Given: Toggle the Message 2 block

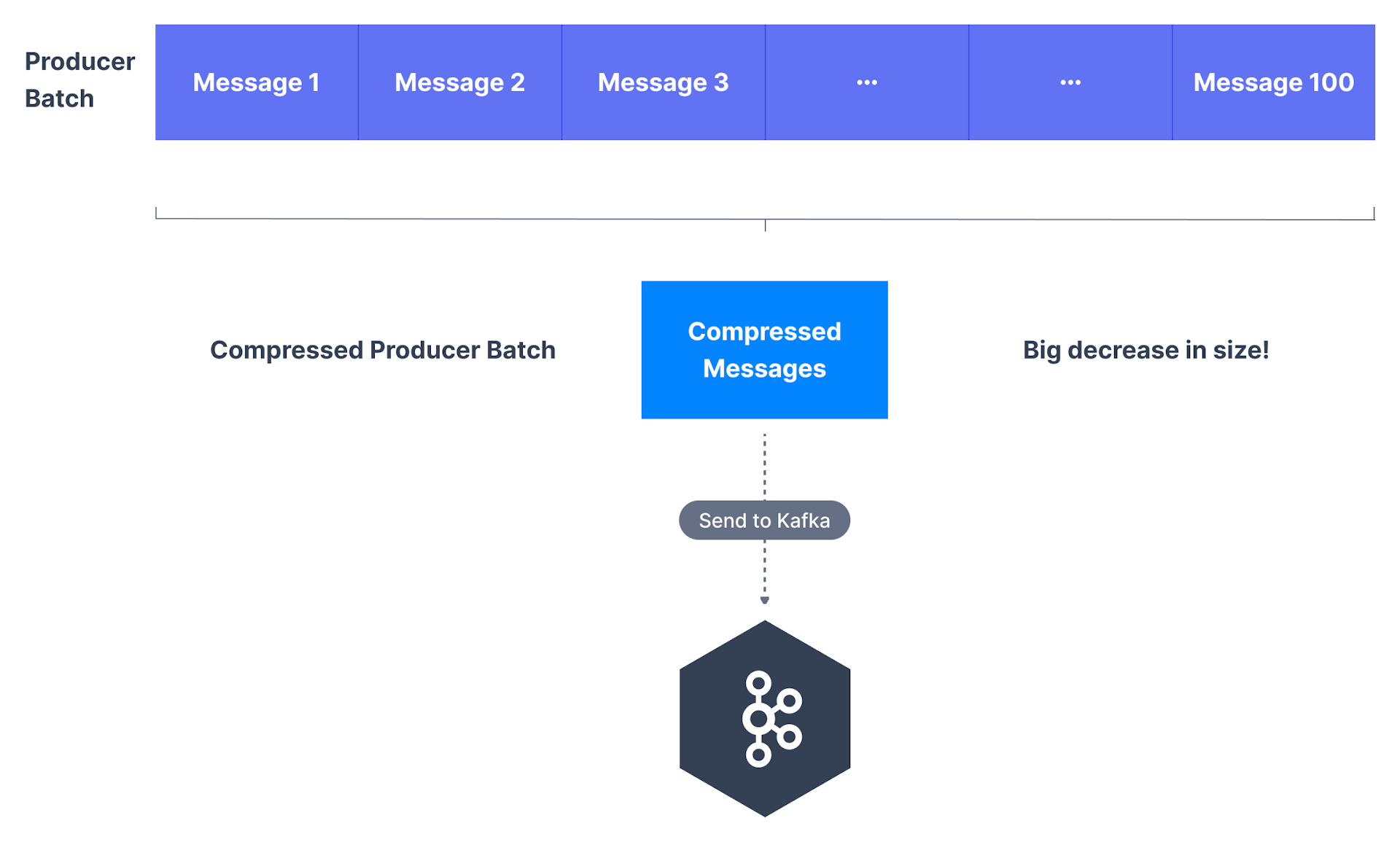Looking at the screenshot, I should coord(459,82).
